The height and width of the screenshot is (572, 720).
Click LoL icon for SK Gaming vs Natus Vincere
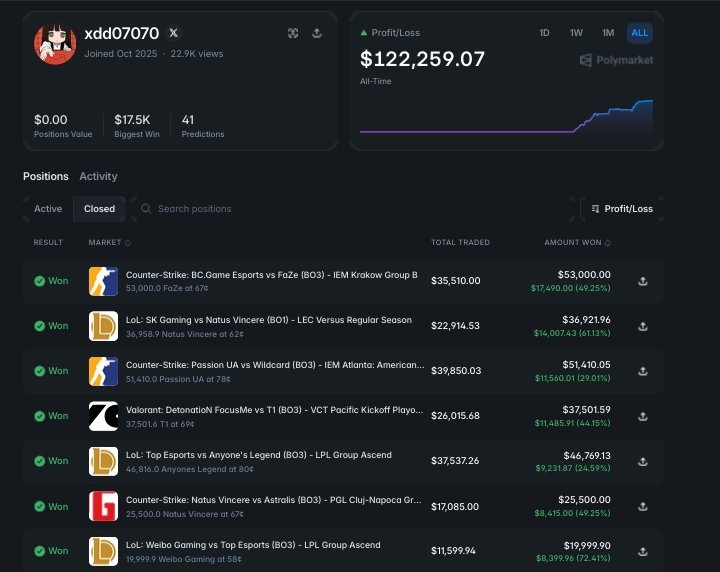[x=103, y=326]
